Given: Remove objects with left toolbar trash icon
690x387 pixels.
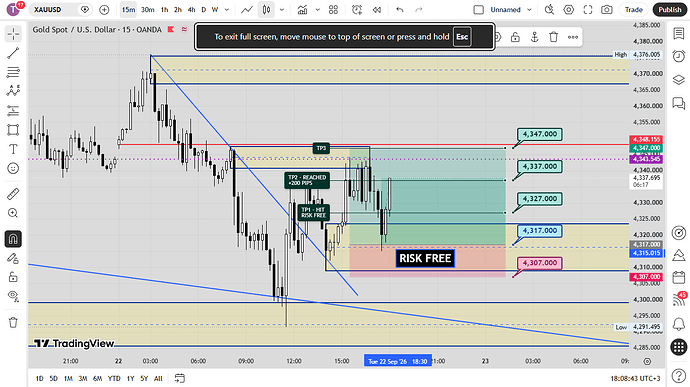Looking at the screenshot, I should 13,323.
